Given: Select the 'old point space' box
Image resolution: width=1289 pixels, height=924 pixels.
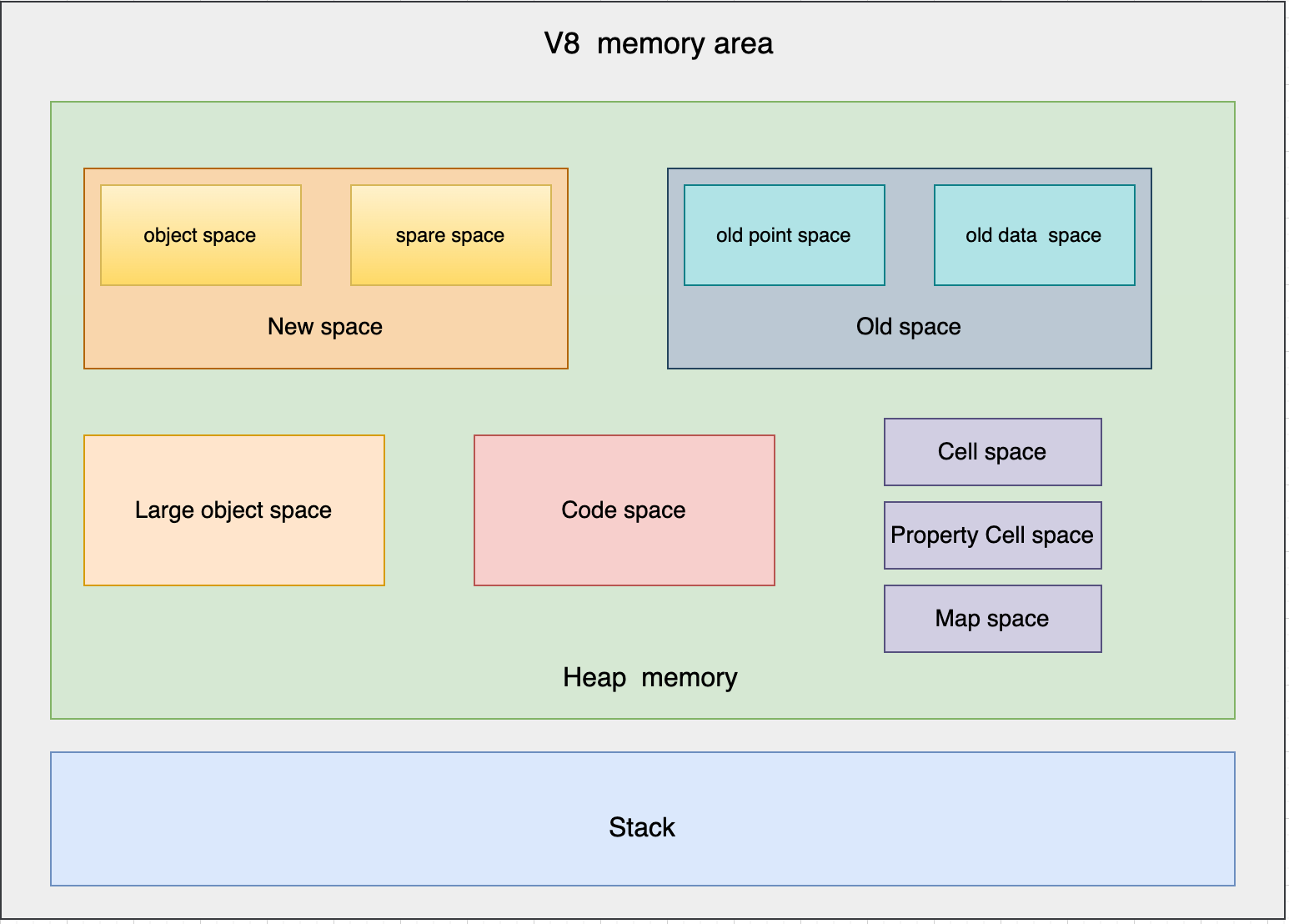Looking at the screenshot, I should (x=785, y=235).
